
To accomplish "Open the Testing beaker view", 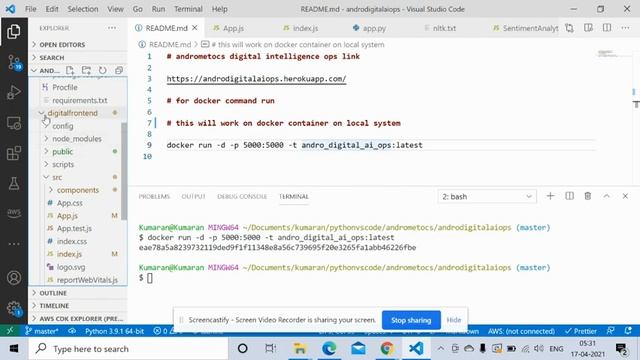I will (x=14, y=184).
